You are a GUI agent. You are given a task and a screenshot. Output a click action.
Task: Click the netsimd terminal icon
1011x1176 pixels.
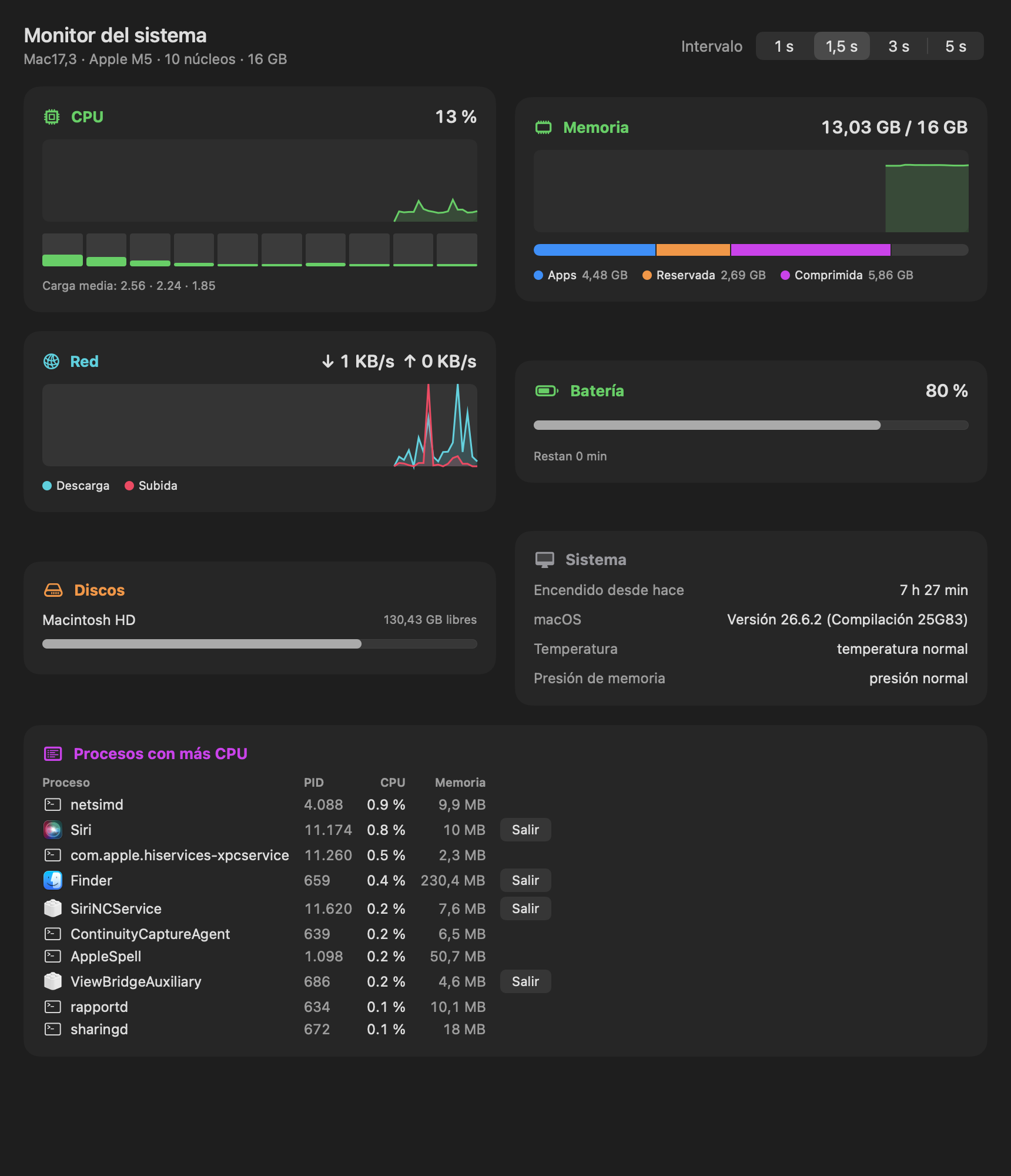point(53,804)
